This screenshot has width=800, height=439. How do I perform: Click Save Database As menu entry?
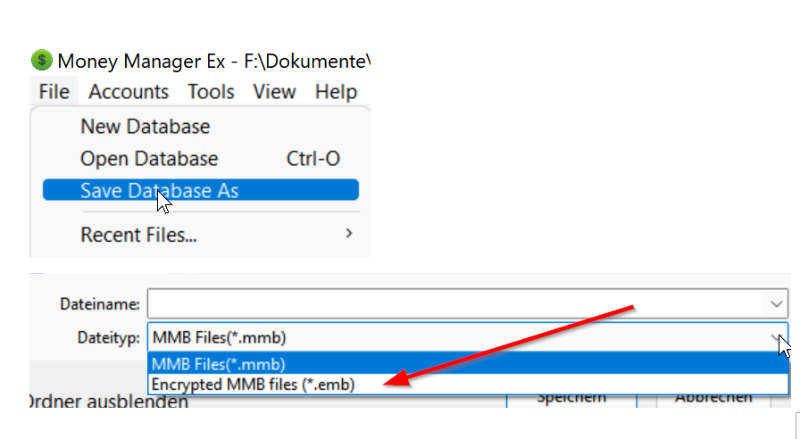click(x=201, y=190)
